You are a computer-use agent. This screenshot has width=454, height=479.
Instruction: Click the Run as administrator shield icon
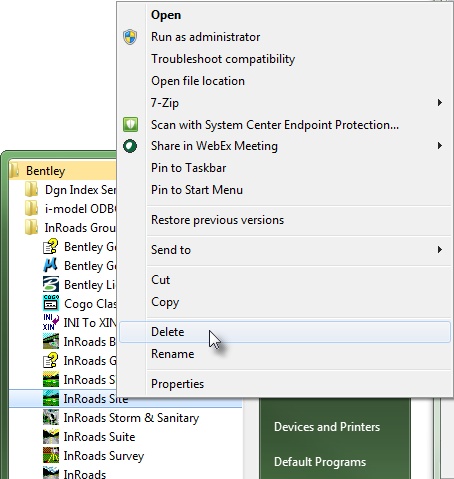coord(130,37)
